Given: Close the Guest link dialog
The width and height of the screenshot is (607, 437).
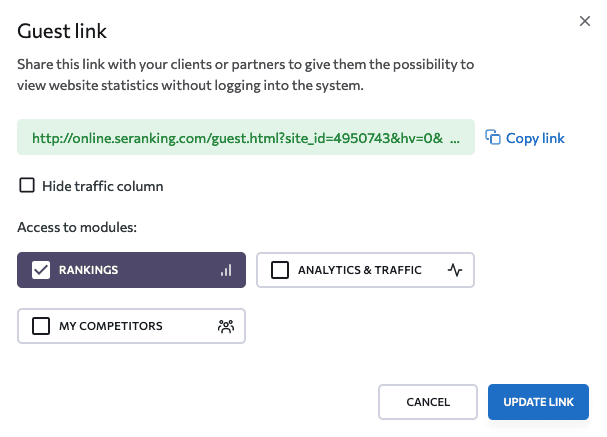Looking at the screenshot, I should coord(585,21).
